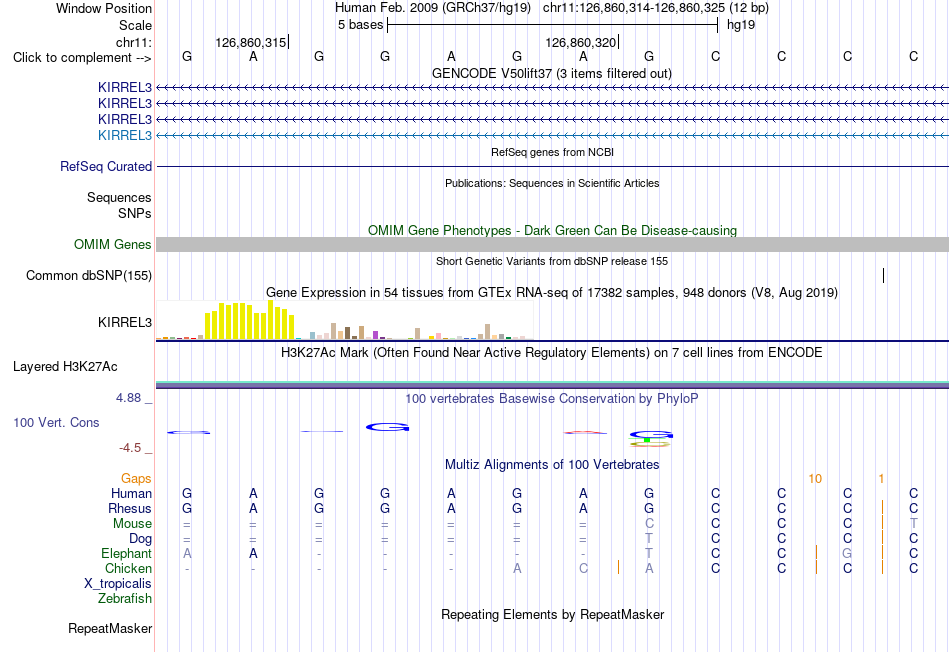Select the Human species row label
This screenshot has height=652, width=950.
(x=131, y=493)
